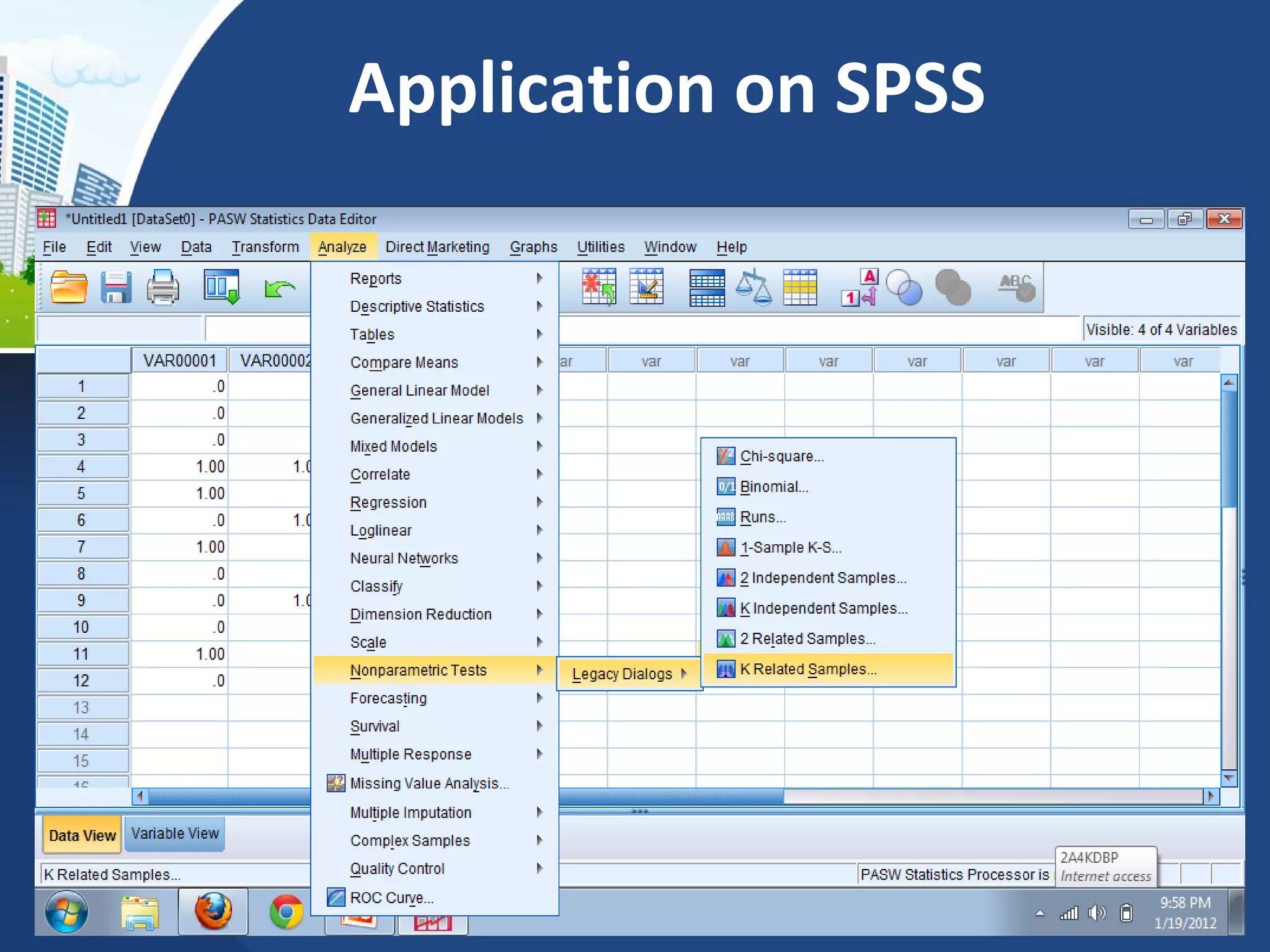Viewport: 1270px width, 952px height.
Task: Click the Save floppy disk toolbar icon
Action: pyautogui.click(x=116, y=288)
